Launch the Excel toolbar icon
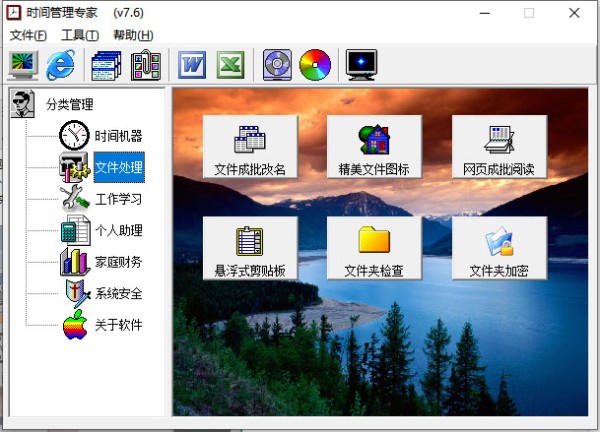This screenshot has width=600, height=432. pos(230,65)
